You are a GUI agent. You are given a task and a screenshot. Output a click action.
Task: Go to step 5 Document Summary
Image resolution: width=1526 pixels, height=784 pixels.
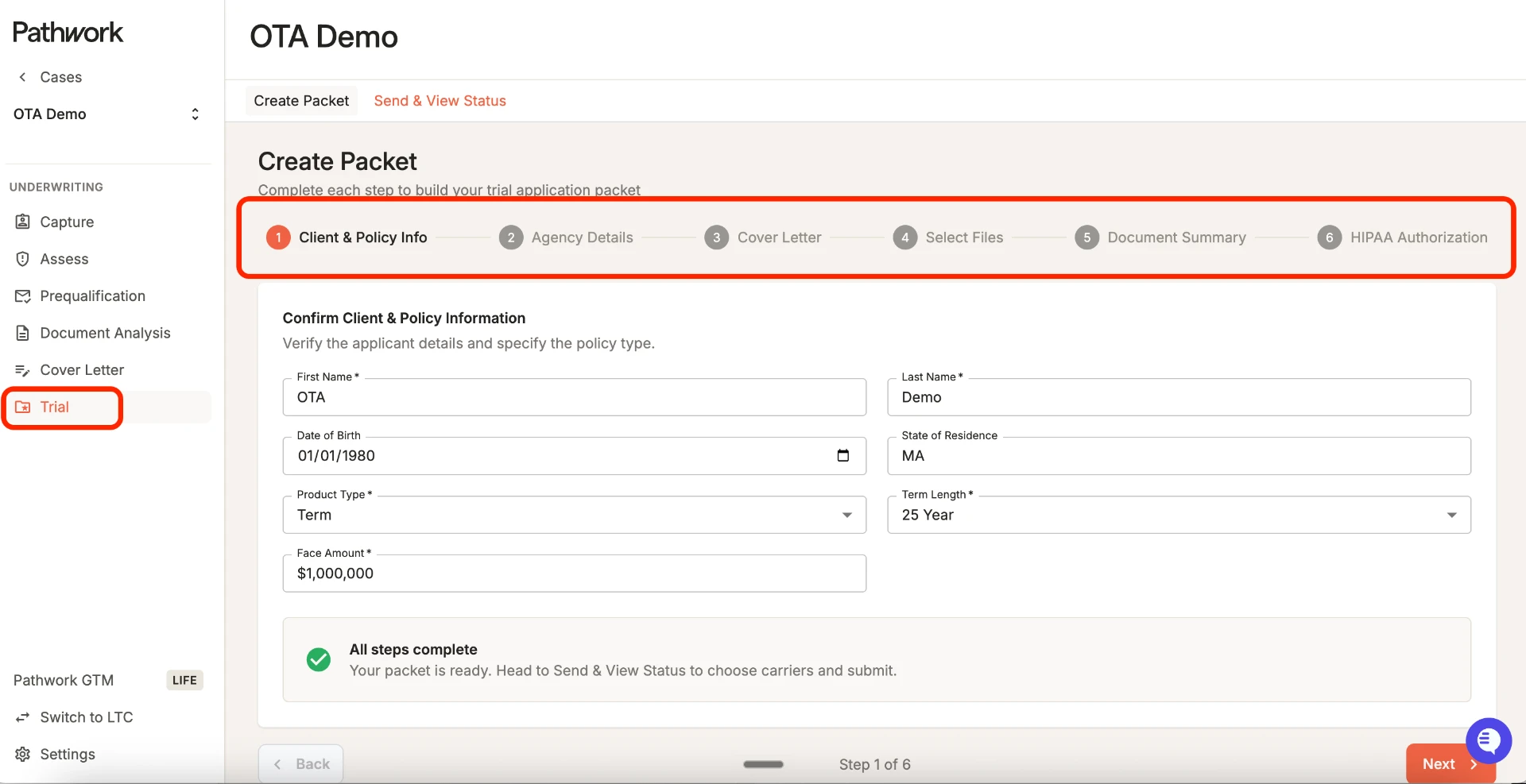(1160, 238)
